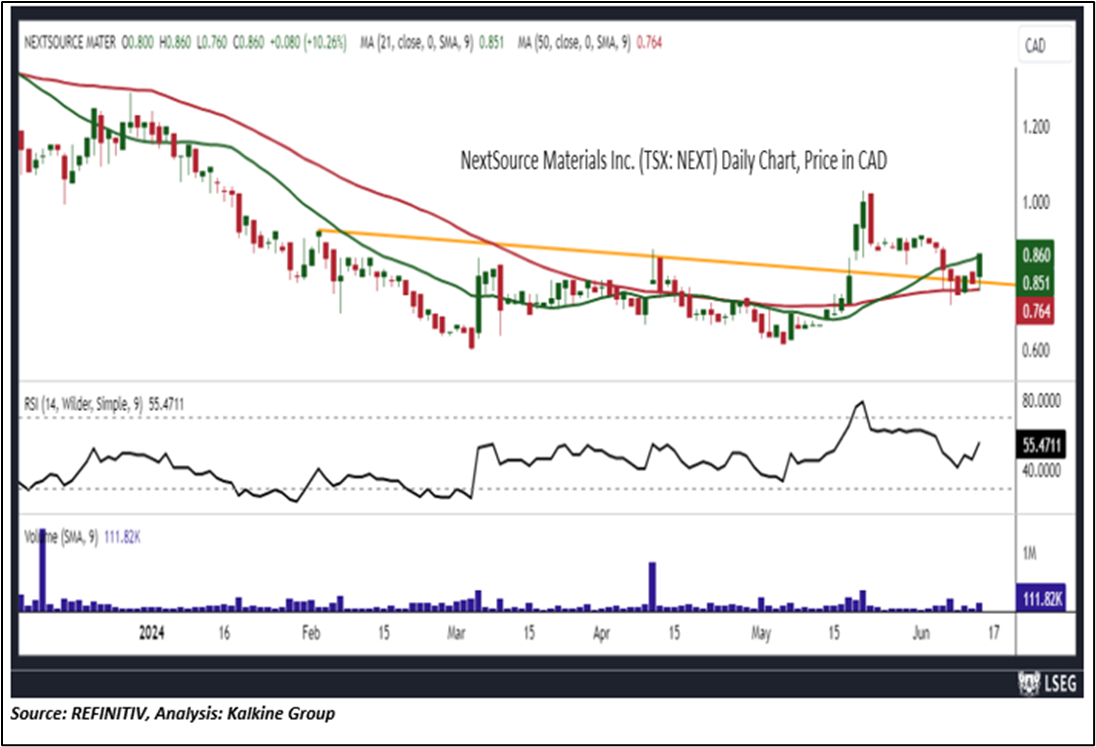
Task: Click the May date axis label
Action: pyautogui.click(x=760, y=634)
